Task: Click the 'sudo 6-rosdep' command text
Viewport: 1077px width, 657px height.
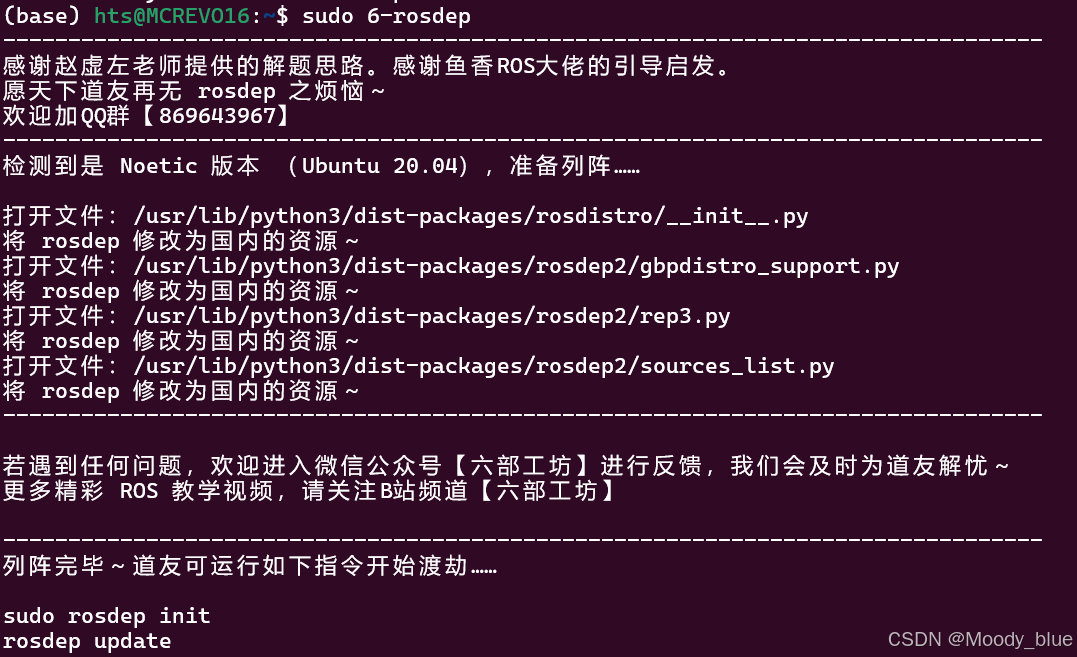Action: [386, 16]
